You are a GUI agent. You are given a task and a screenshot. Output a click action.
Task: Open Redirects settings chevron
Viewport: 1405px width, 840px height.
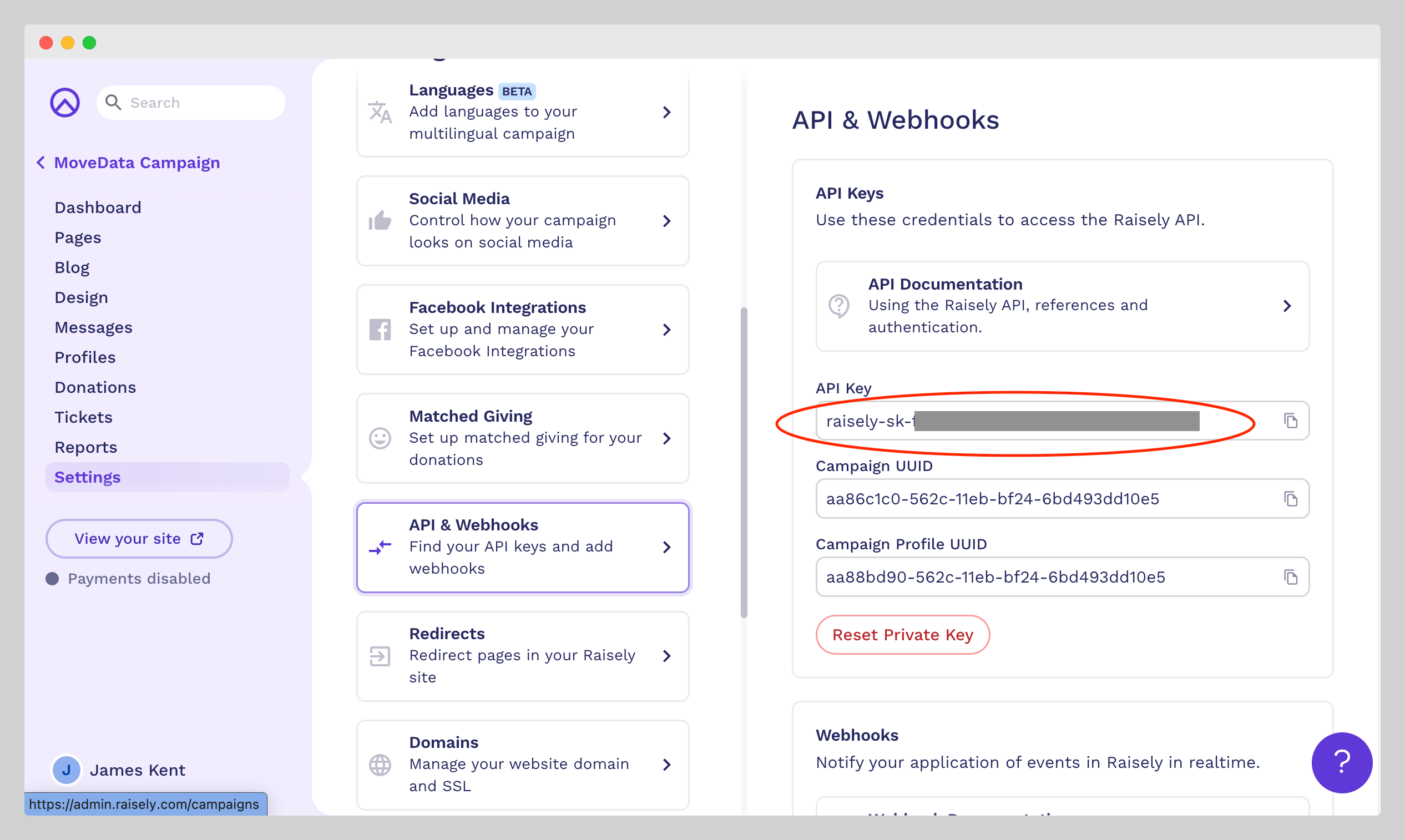tap(667, 655)
